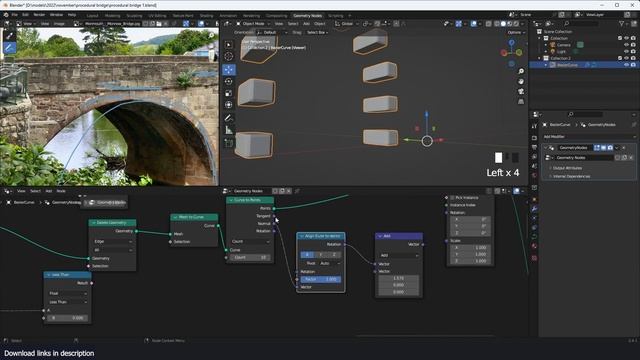This screenshot has height=360, width=640.
Task: Activate the Move tool in the viewport
Action: [229, 69]
